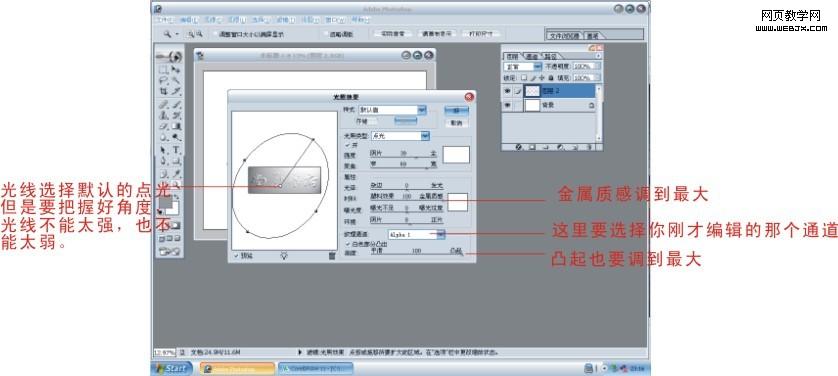Click the magnifier icon in the options bar
The height and width of the screenshot is (376, 838).
click(x=167, y=34)
